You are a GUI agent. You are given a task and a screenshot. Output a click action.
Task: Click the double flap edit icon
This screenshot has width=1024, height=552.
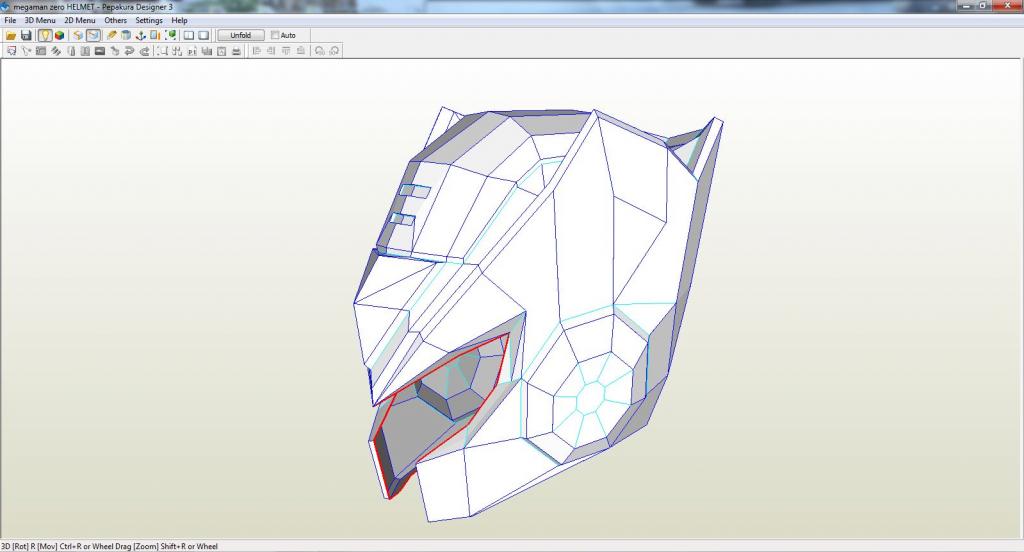pyautogui.click(x=85, y=51)
